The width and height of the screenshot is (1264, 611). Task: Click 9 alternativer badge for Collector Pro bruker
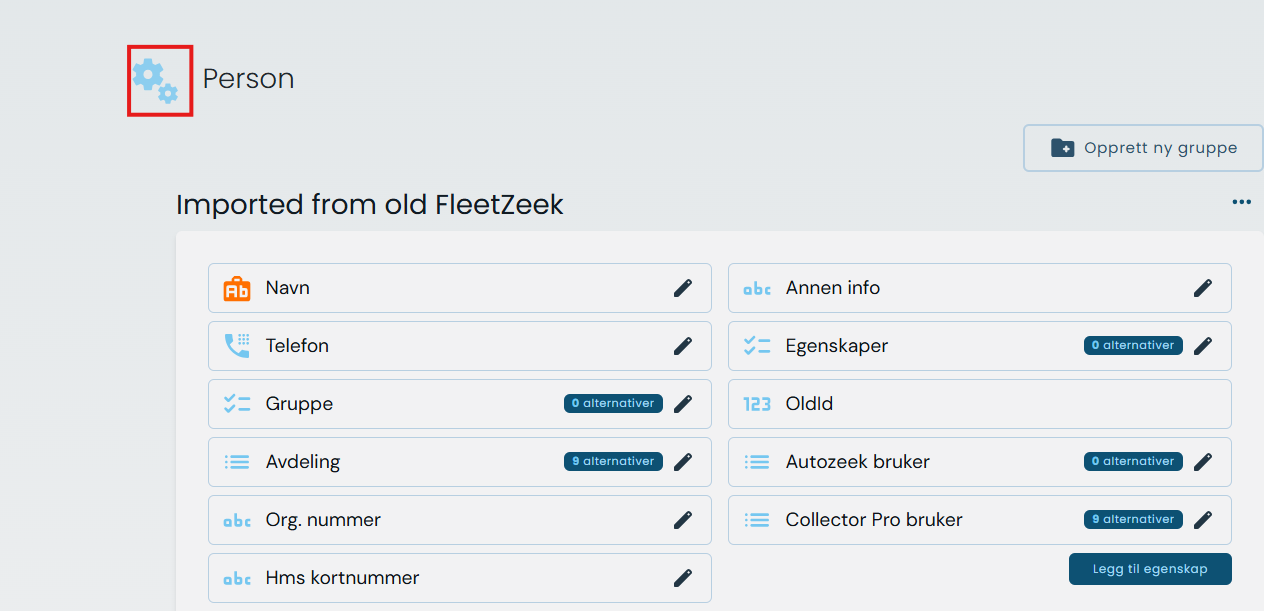pos(1133,520)
